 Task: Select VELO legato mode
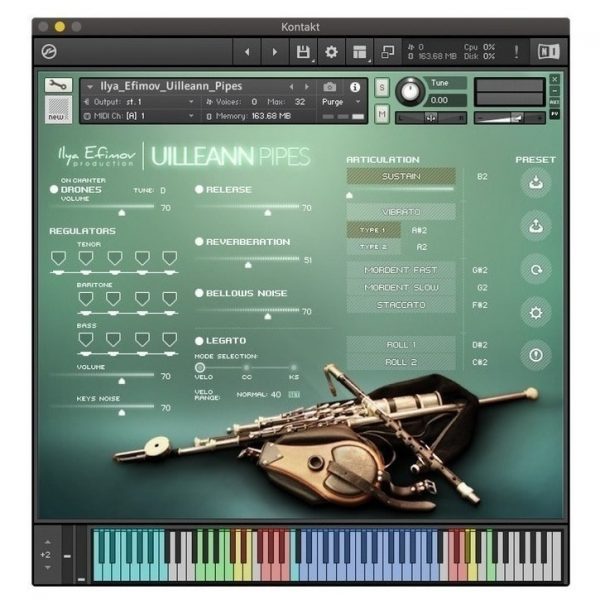[200, 368]
